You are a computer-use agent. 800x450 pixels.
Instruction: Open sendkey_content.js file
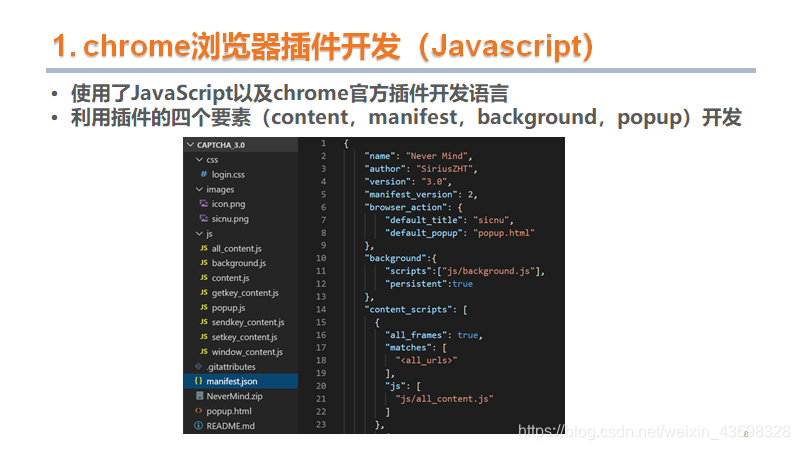[x=248, y=322]
